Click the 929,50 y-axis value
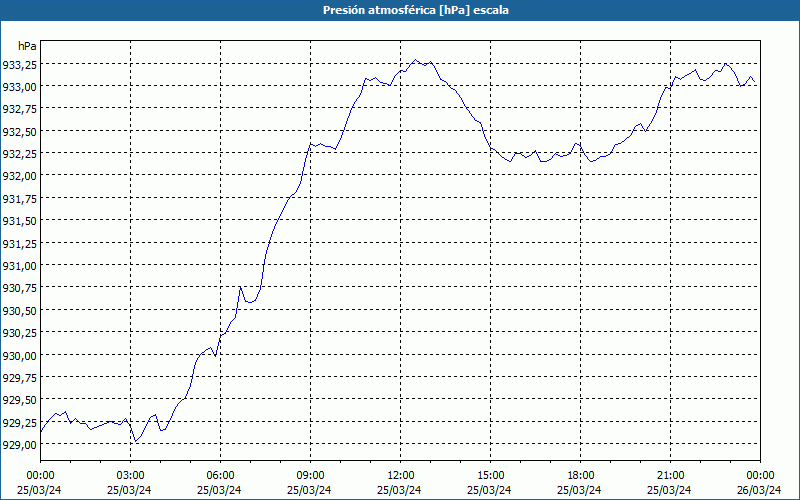 (19, 401)
